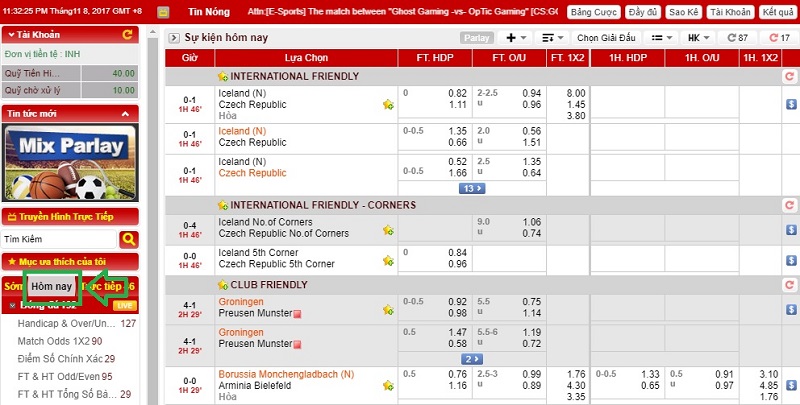Add International Friendly league to favorites
The height and width of the screenshot is (405, 800).
click(x=222, y=76)
